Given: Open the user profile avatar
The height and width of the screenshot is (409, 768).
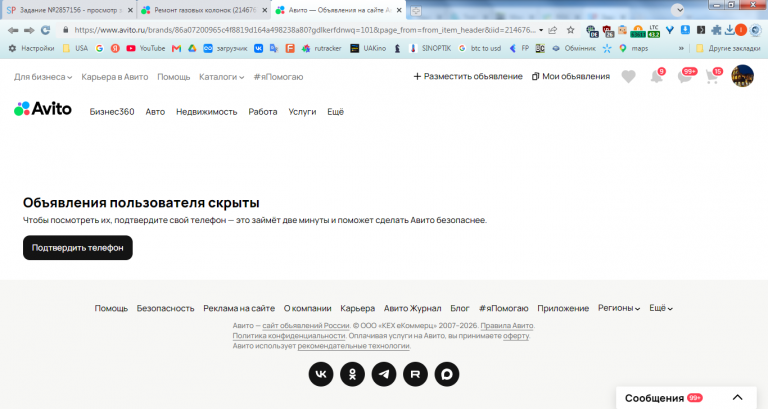Looking at the screenshot, I should [743, 76].
